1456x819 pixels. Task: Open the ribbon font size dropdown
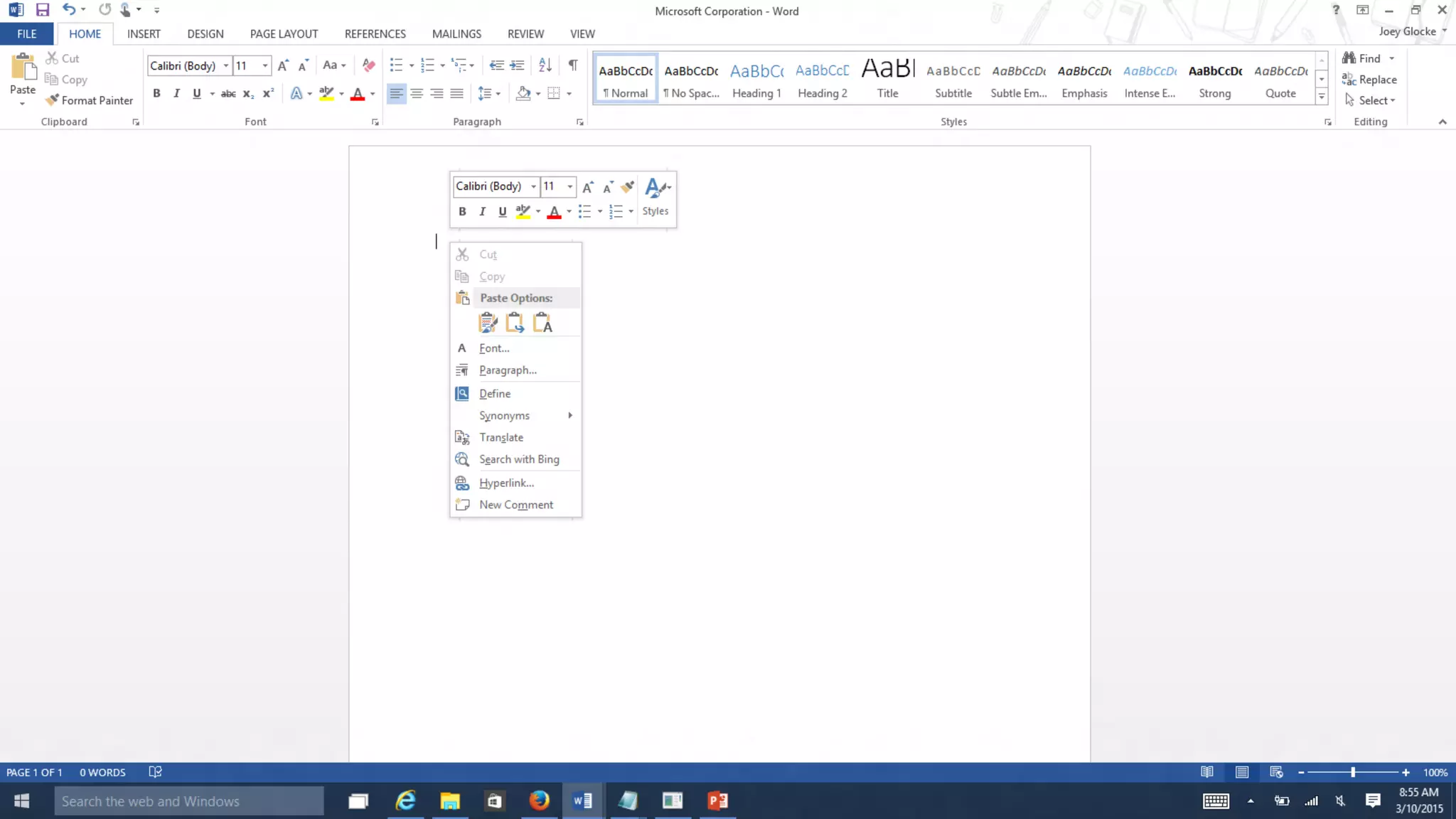click(265, 65)
